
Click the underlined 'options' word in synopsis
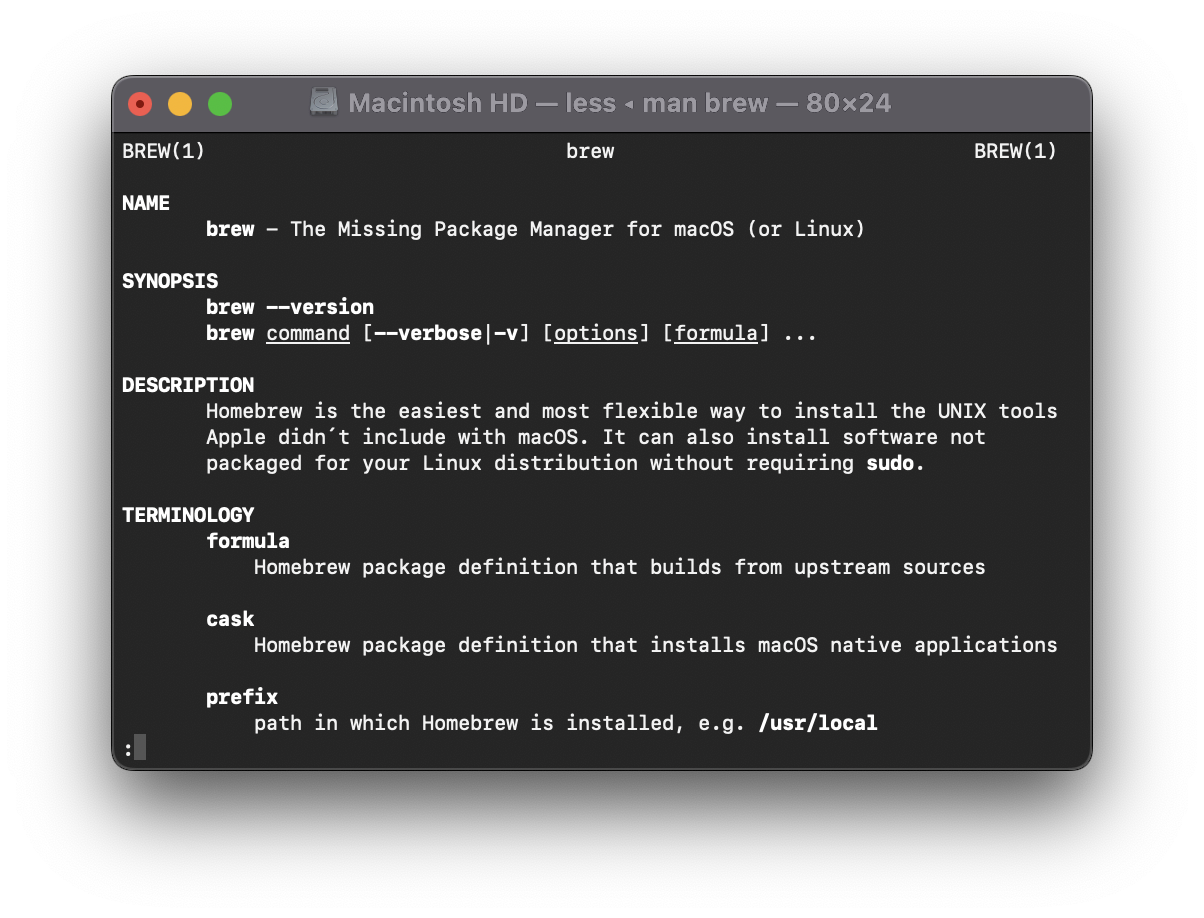pyautogui.click(x=596, y=333)
